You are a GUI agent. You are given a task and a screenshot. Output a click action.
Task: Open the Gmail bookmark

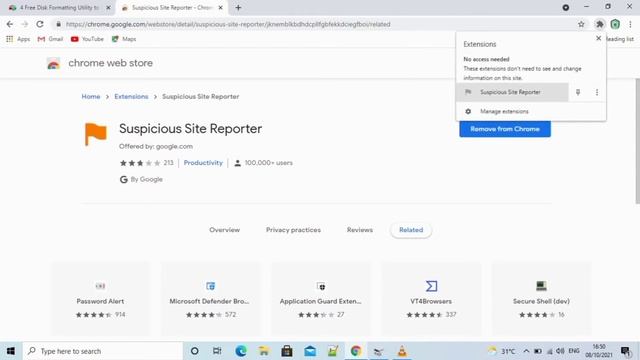point(50,39)
